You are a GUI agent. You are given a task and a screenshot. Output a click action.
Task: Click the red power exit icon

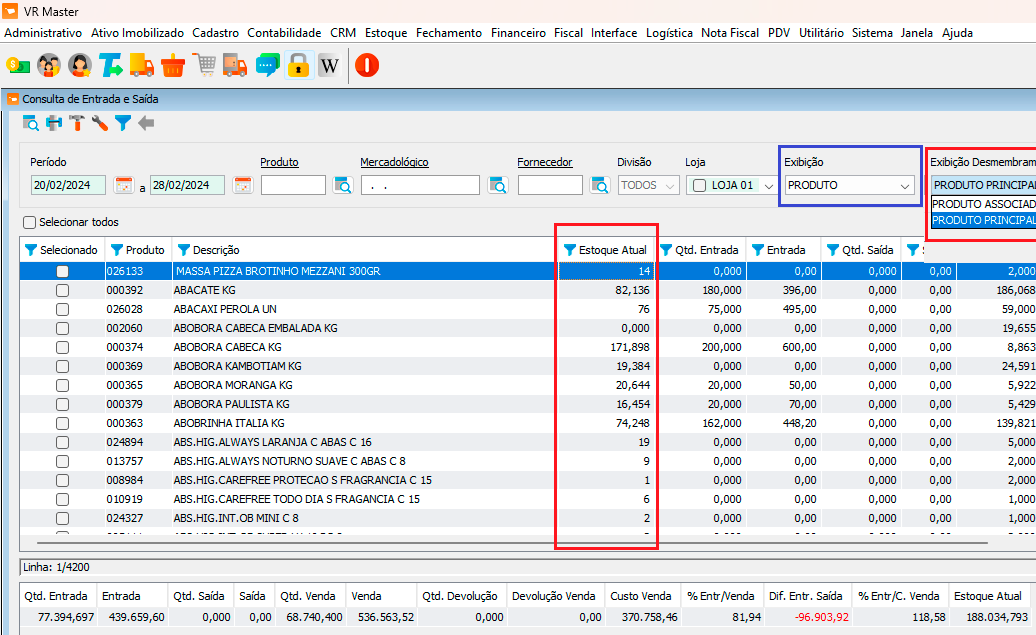coord(367,66)
